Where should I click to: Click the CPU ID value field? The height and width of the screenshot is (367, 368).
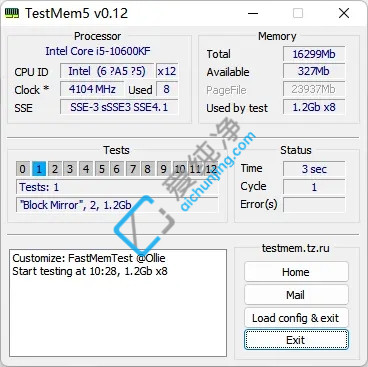point(107,71)
